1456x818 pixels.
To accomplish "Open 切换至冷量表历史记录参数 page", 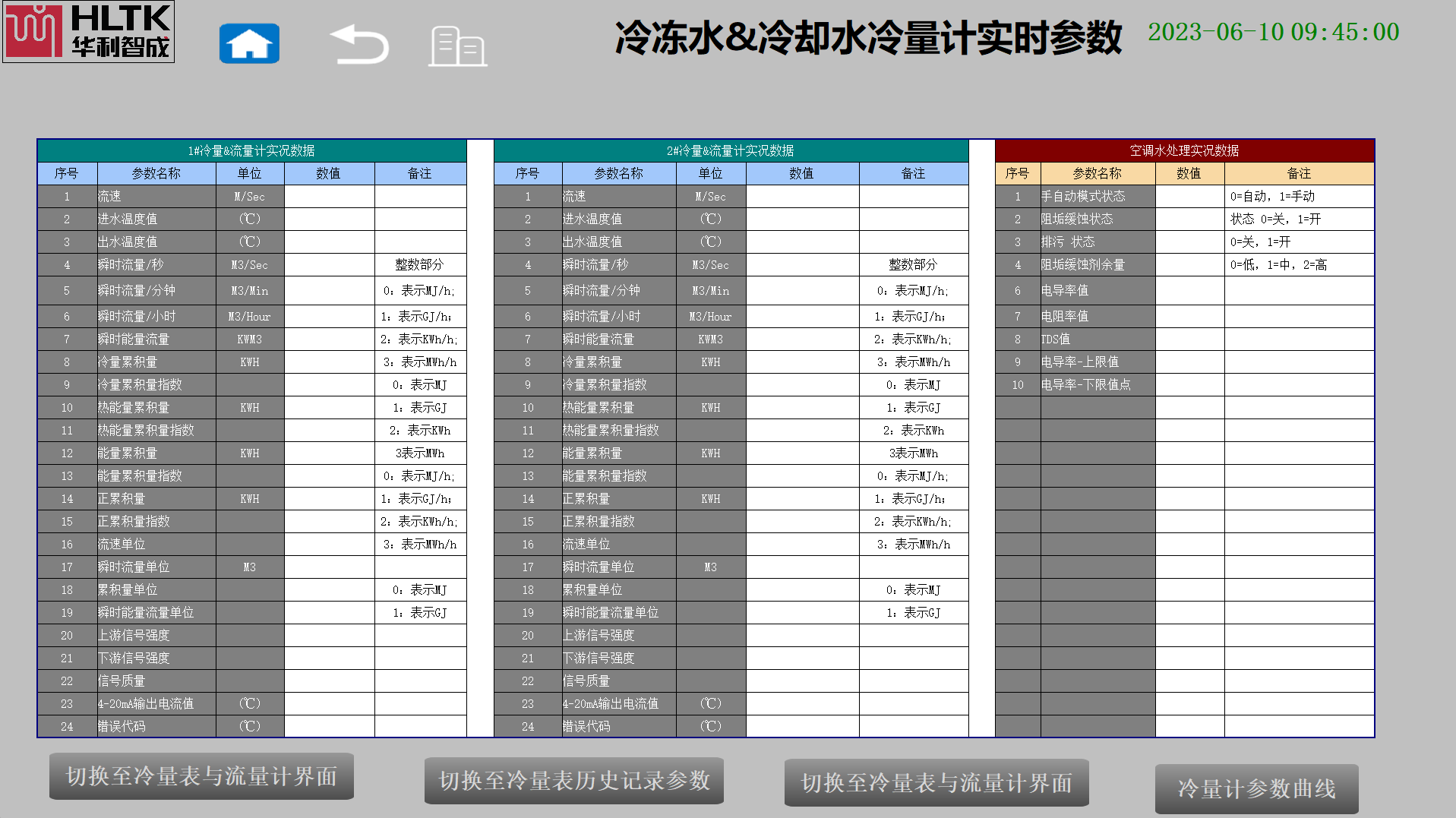I will tap(574, 781).
